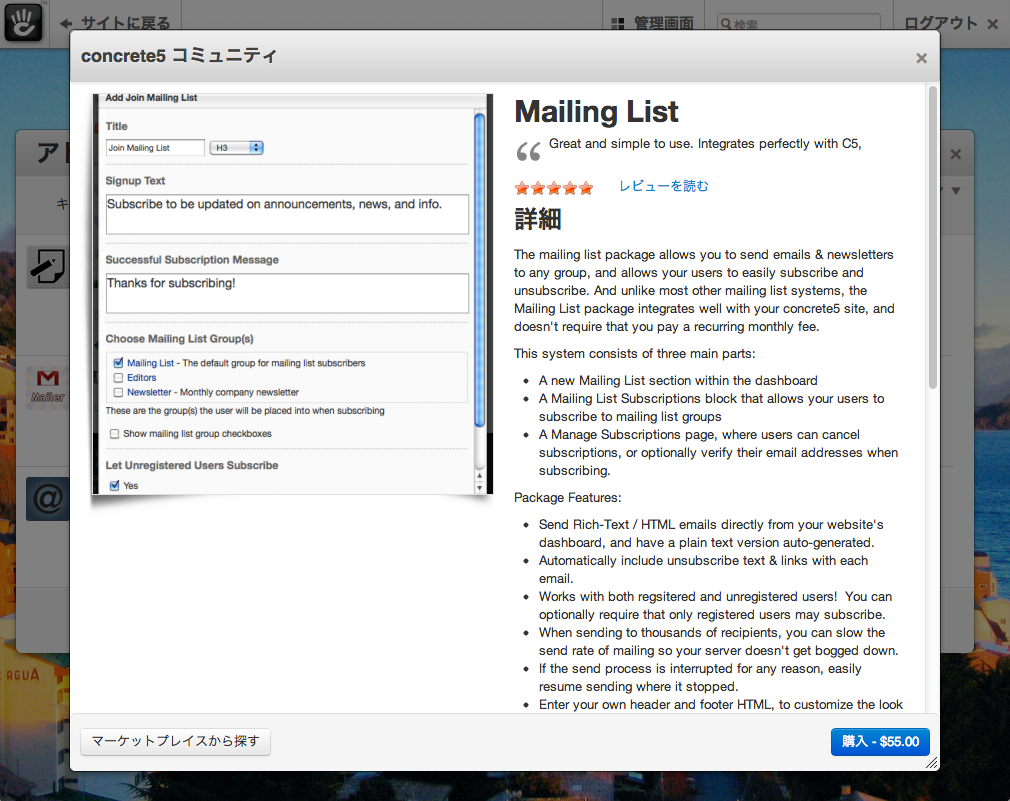
Task: Click the マーケットプレイスから探す button
Action: 175,742
